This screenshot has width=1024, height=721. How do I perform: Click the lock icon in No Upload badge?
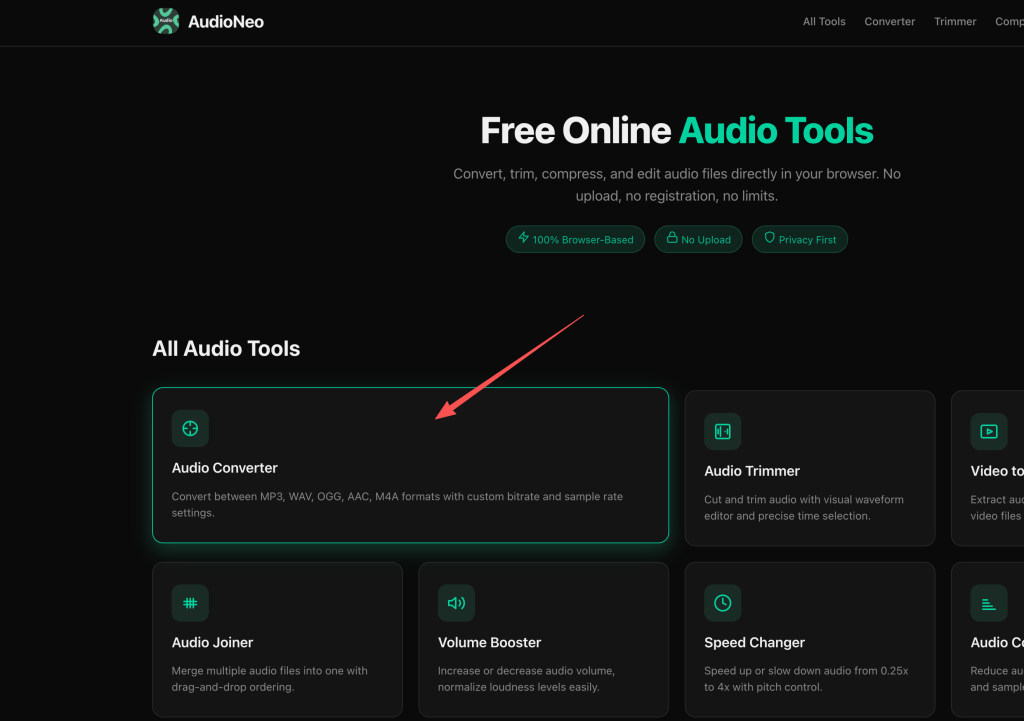coord(672,238)
